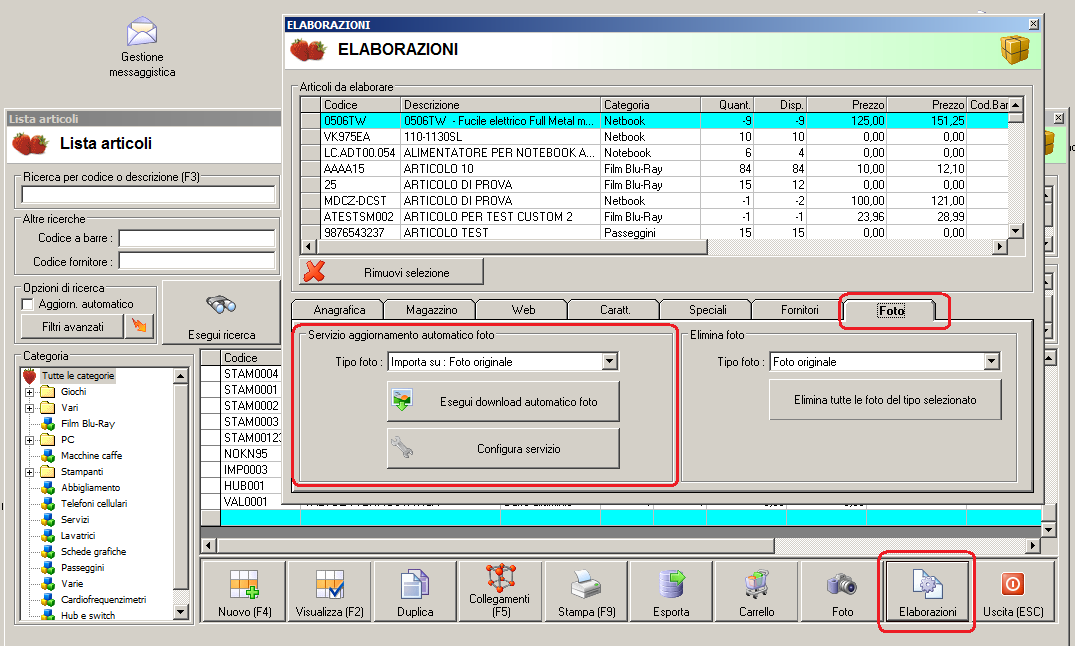Open Gestione messaggistica envelope icon
Screen dimensions: 1075x646
(x=142, y=32)
